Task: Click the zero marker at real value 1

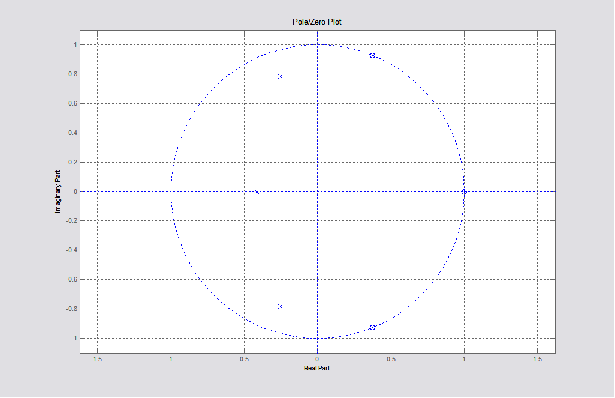Action: click(464, 192)
